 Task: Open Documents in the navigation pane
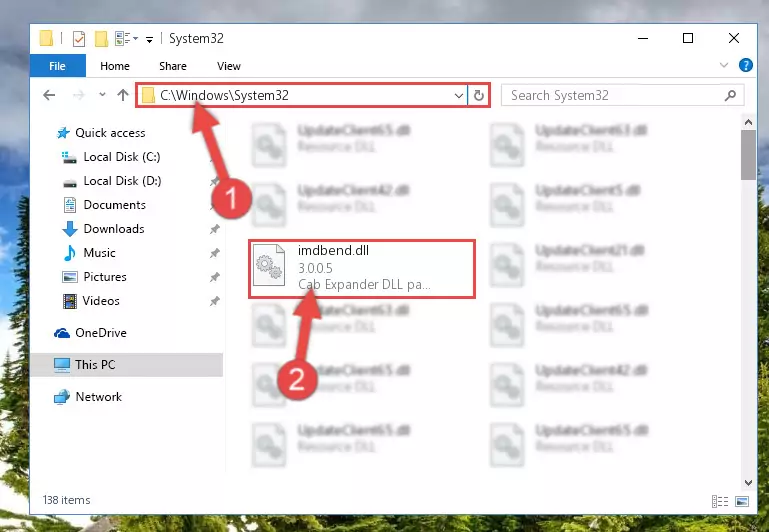click(x=114, y=205)
